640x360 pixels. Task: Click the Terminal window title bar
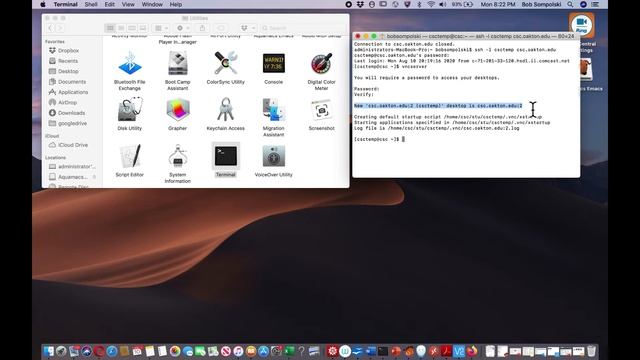tap(466, 36)
